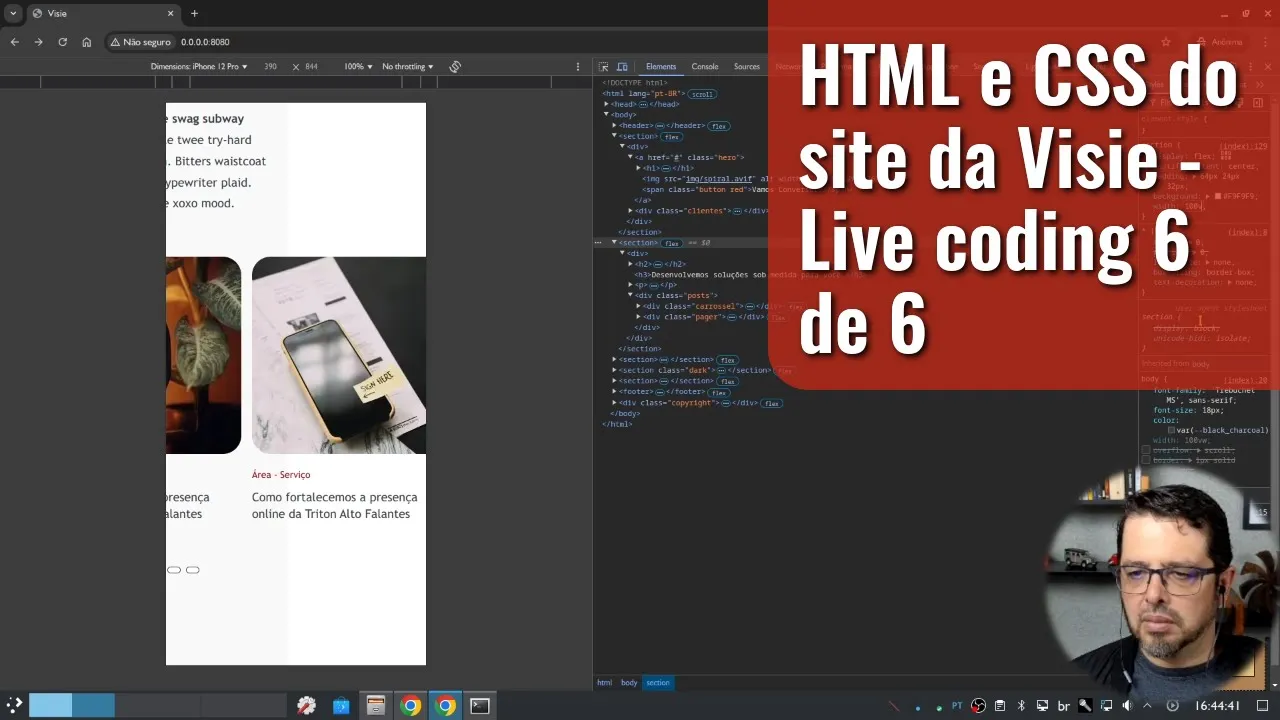
Task: Open 'Como fortalecemos a presença online' post title
Action: pos(334,505)
